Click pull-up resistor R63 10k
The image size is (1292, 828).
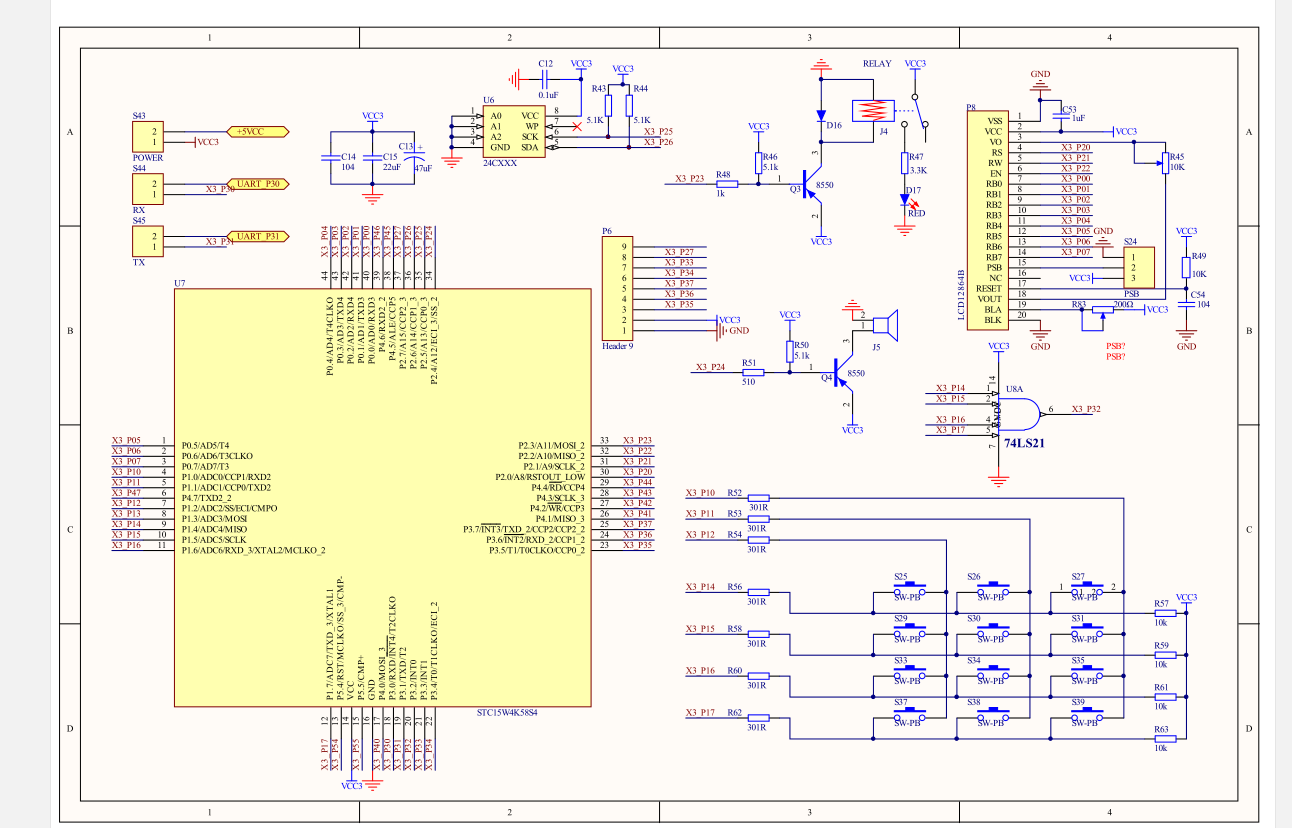coord(1165,738)
